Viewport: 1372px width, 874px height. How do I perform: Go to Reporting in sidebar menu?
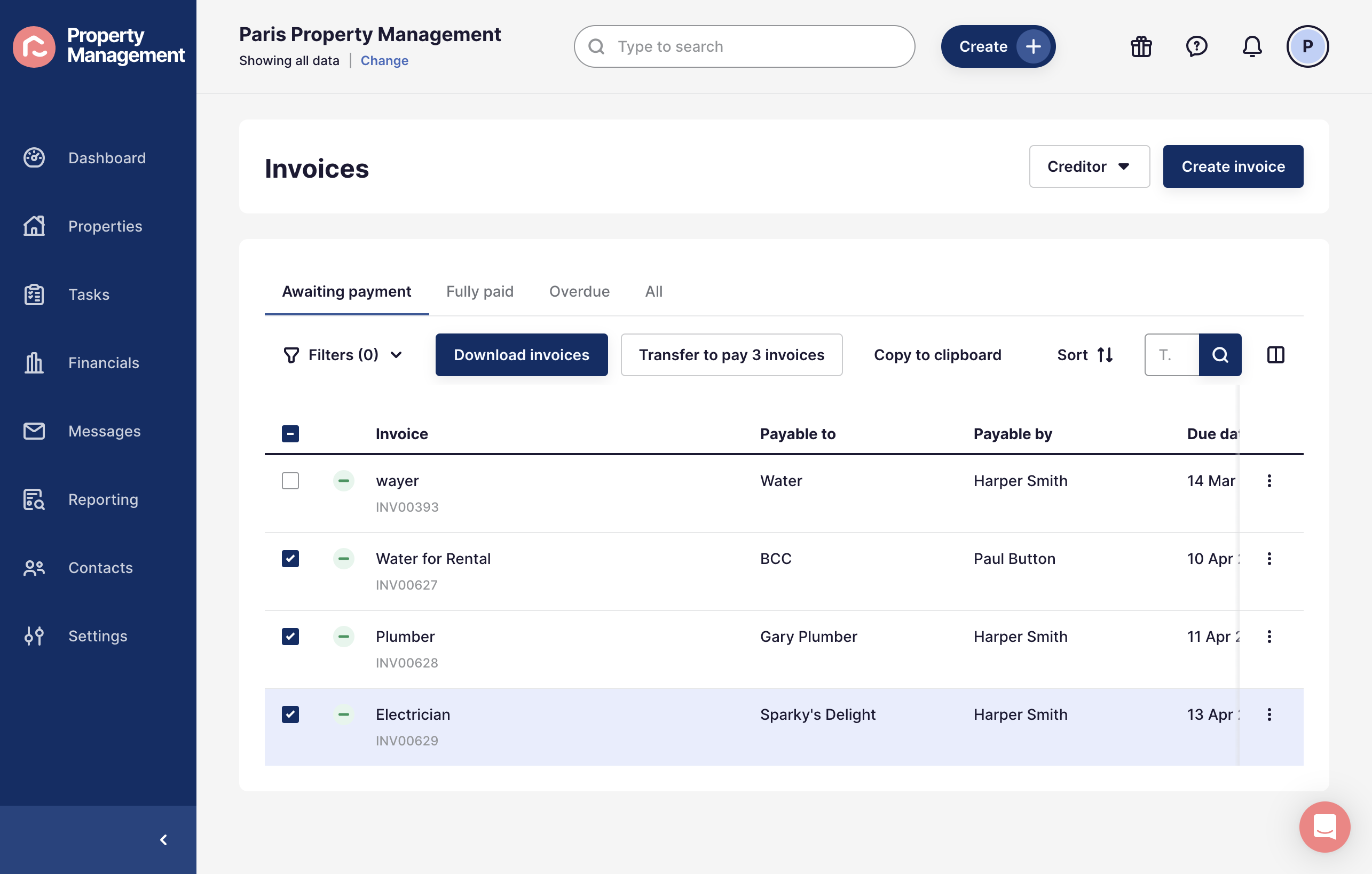103,499
